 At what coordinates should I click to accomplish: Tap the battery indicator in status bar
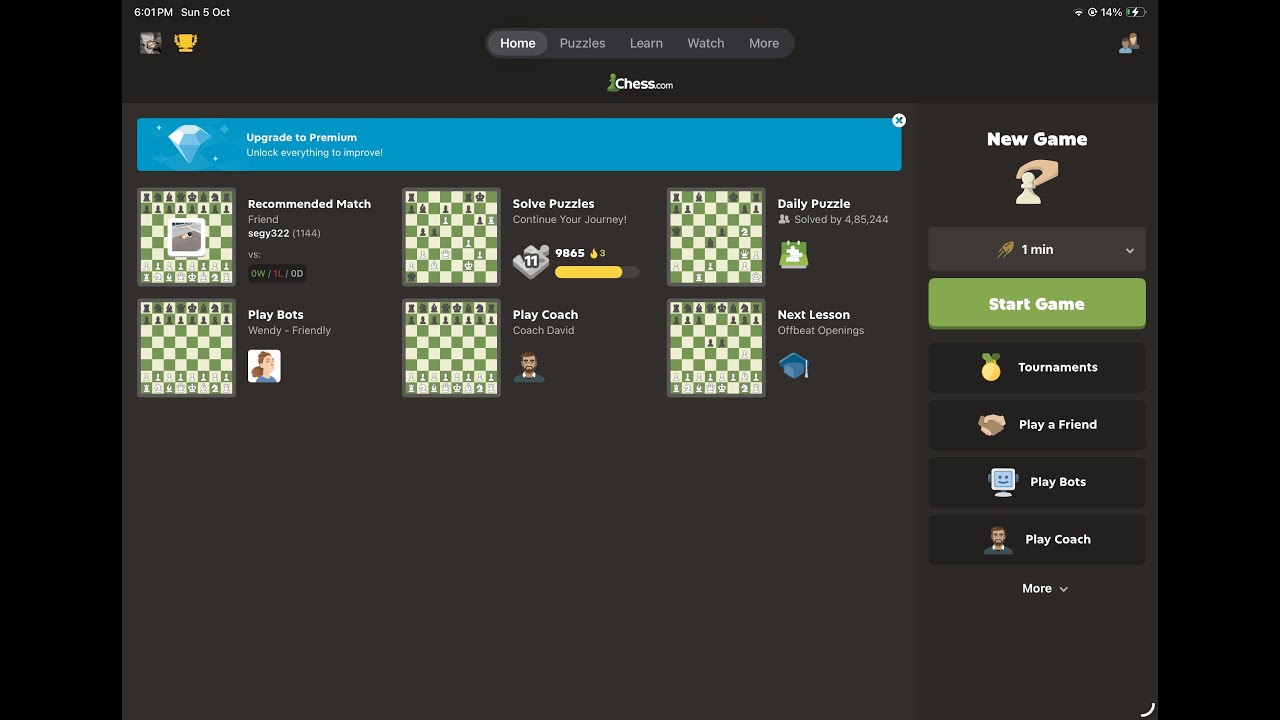tap(1136, 12)
